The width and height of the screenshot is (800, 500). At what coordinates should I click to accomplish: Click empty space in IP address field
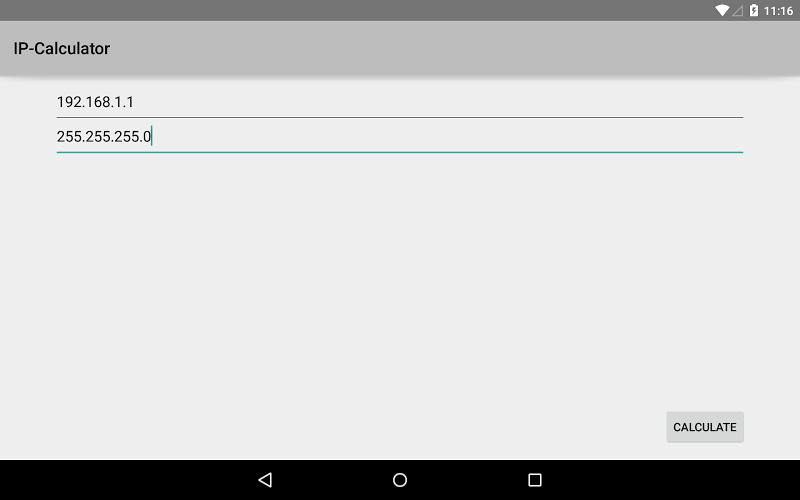(x=439, y=102)
